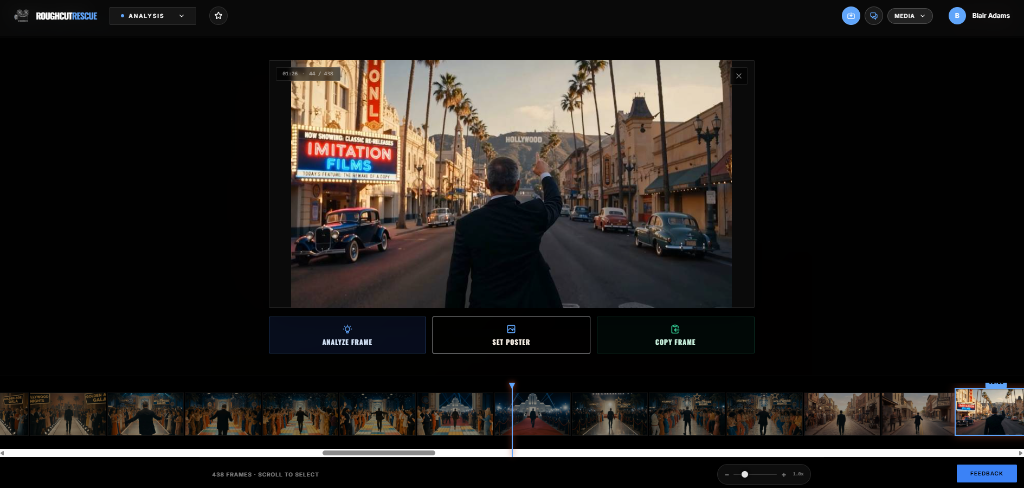Click the Feedback button
Viewport: 1024px width, 488px height.
[987, 473]
